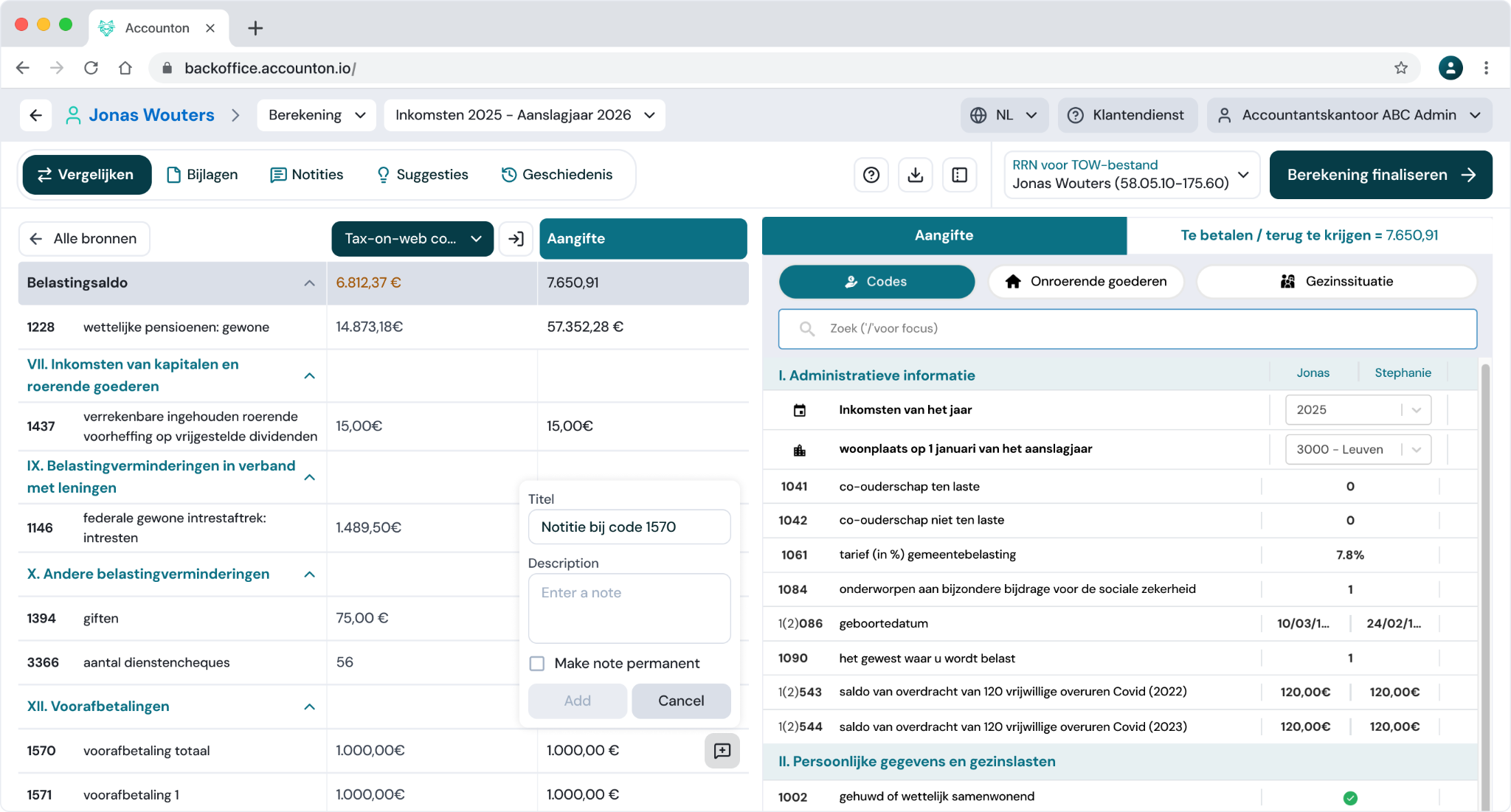
Task: Focus the Zoek codes search field
Action: tap(1127, 329)
